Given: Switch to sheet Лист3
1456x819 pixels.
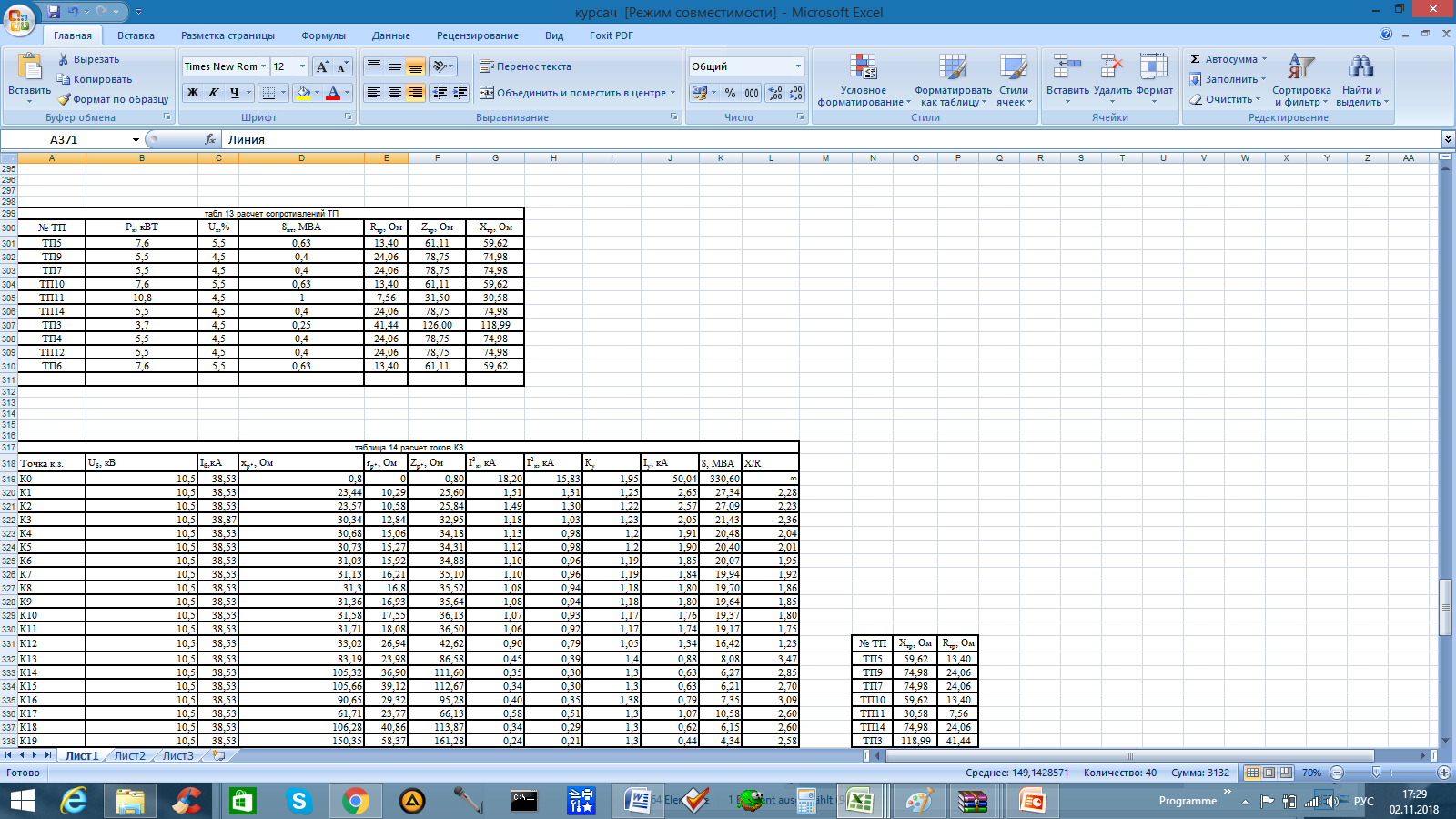Looking at the screenshot, I should (x=177, y=755).
